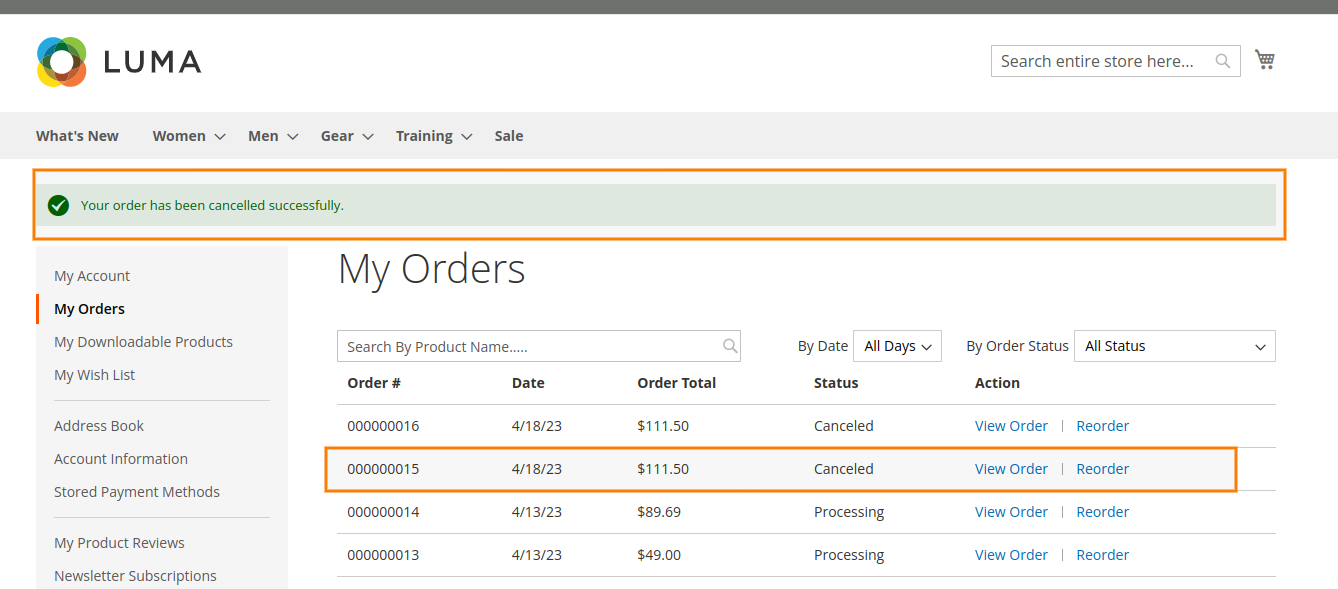Expand the Women menu chevron
Image resolution: width=1338 pixels, height=589 pixels.
[x=220, y=137]
